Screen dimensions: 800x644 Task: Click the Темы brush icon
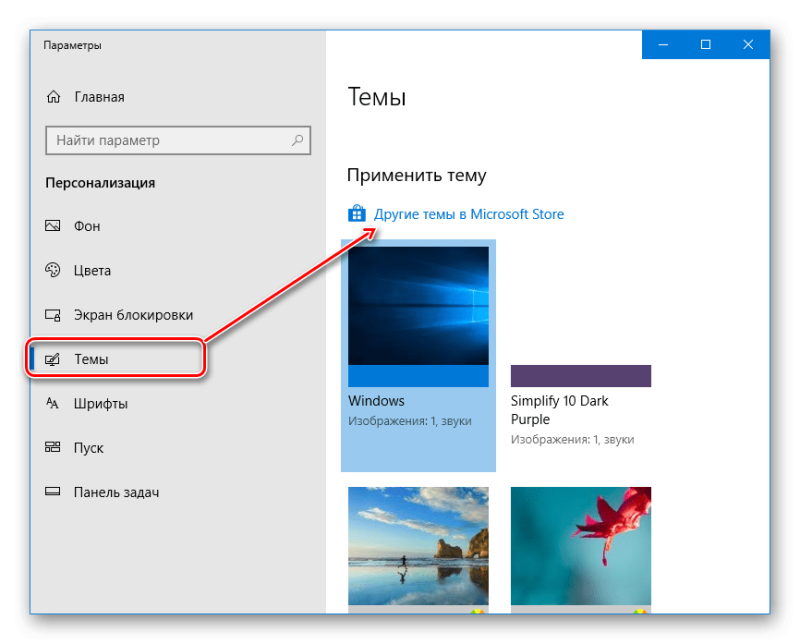coord(53,359)
